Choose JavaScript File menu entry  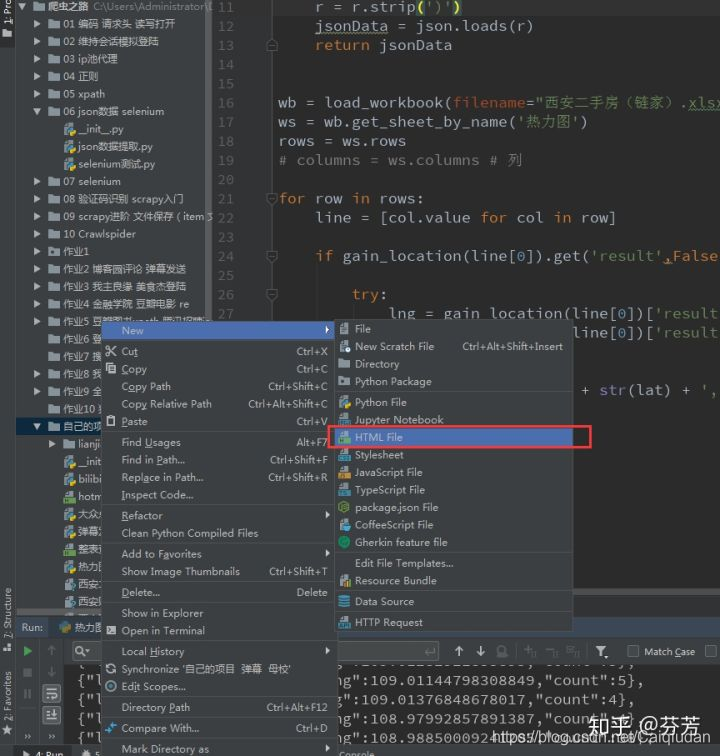coord(454,472)
